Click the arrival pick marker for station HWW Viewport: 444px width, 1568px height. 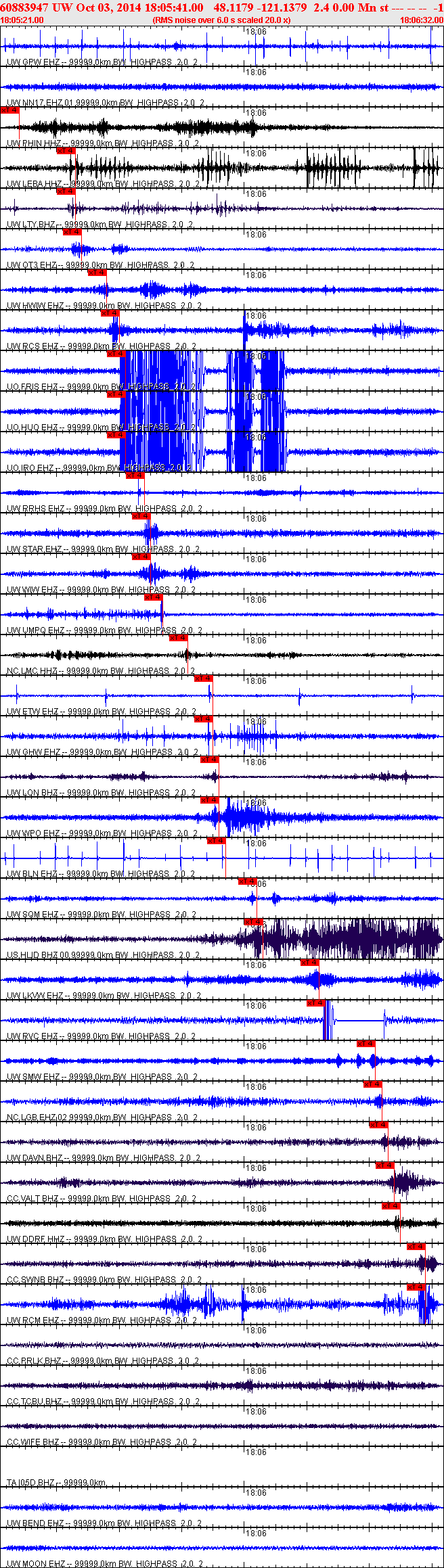coord(97,272)
